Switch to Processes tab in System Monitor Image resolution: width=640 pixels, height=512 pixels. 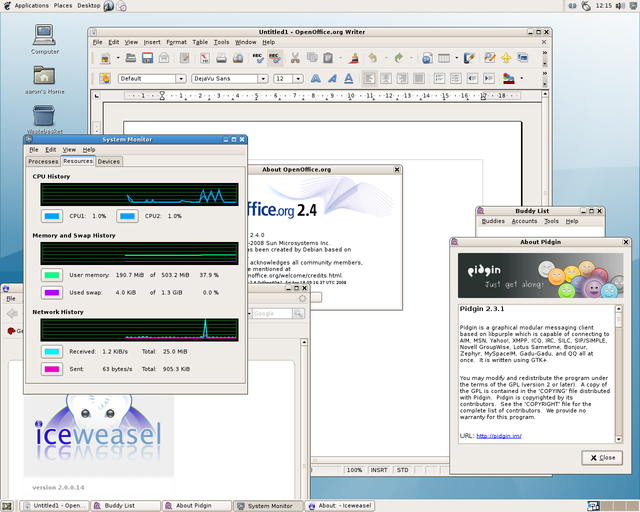click(x=43, y=161)
